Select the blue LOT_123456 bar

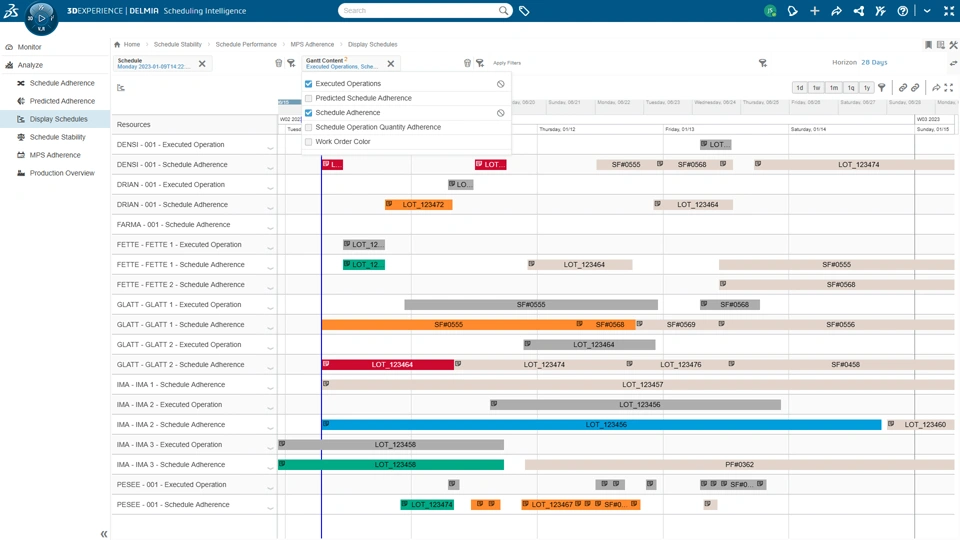pos(601,424)
